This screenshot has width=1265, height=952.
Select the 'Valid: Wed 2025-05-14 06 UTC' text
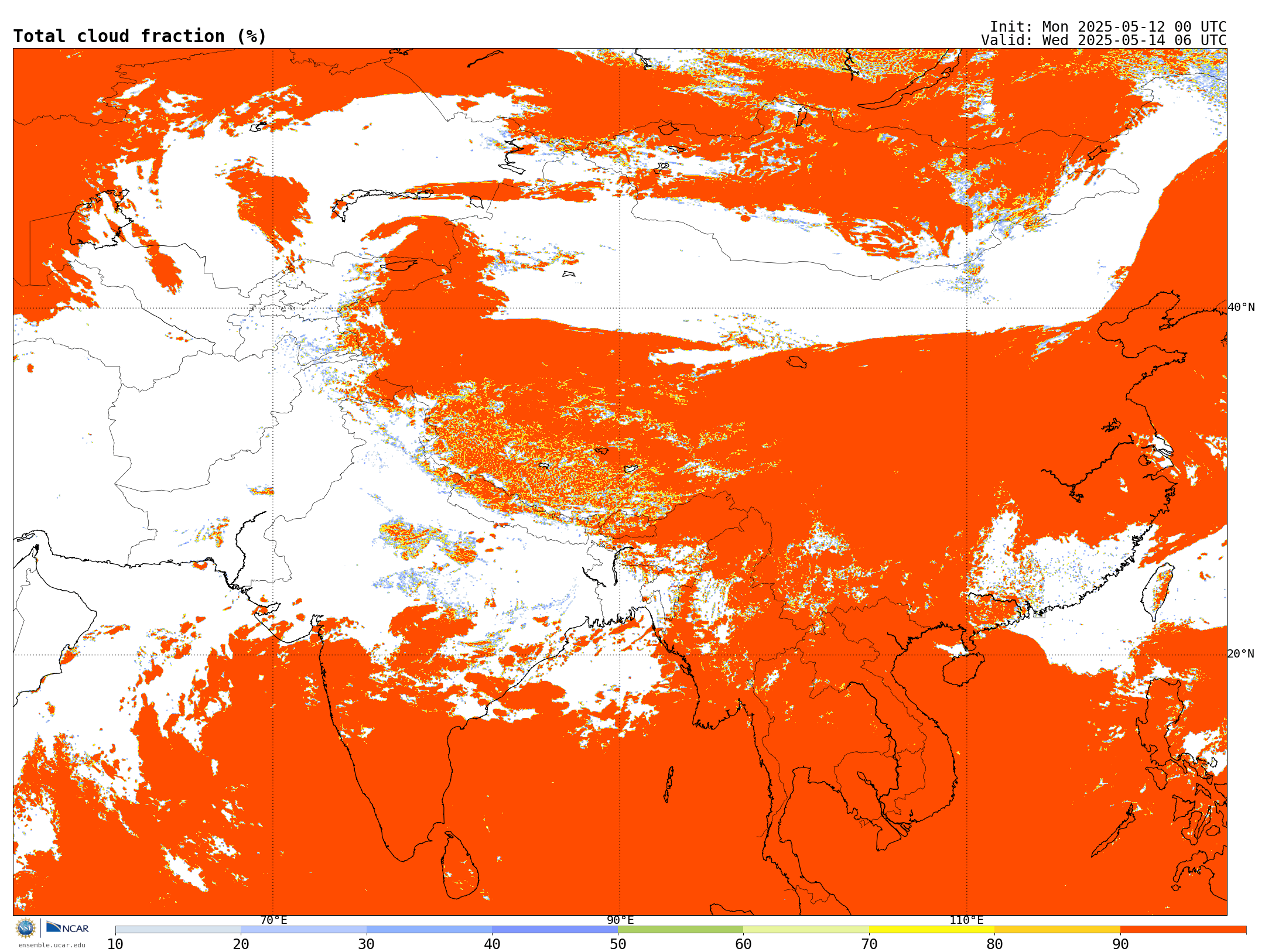pyautogui.click(x=1104, y=40)
